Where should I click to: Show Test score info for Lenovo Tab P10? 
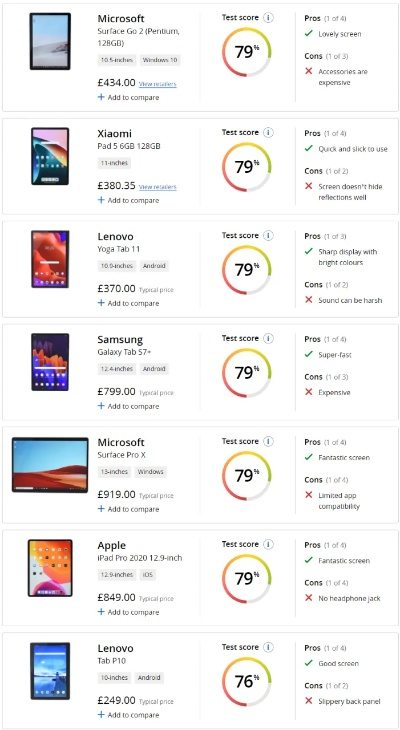(x=268, y=647)
